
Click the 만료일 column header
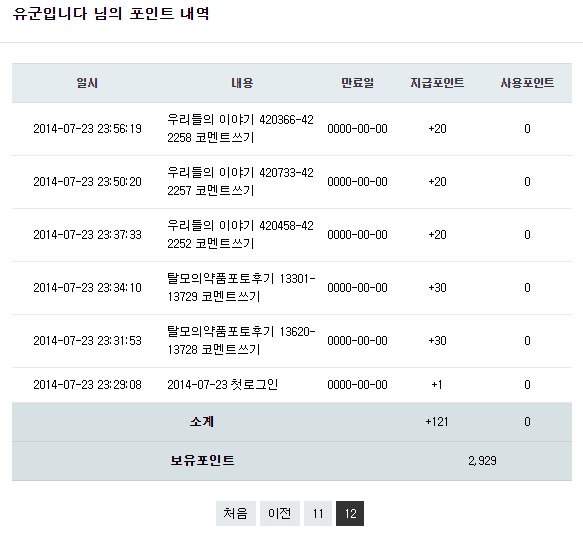coord(357,83)
